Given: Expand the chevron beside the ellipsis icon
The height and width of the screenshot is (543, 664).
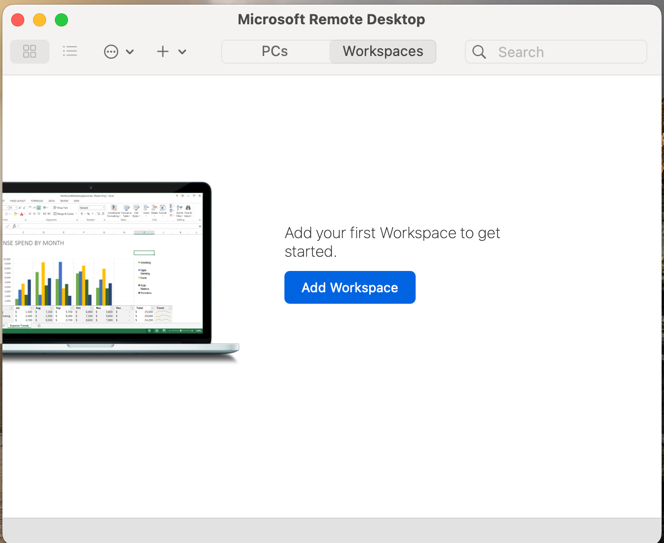Looking at the screenshot, I should (130, 52).
